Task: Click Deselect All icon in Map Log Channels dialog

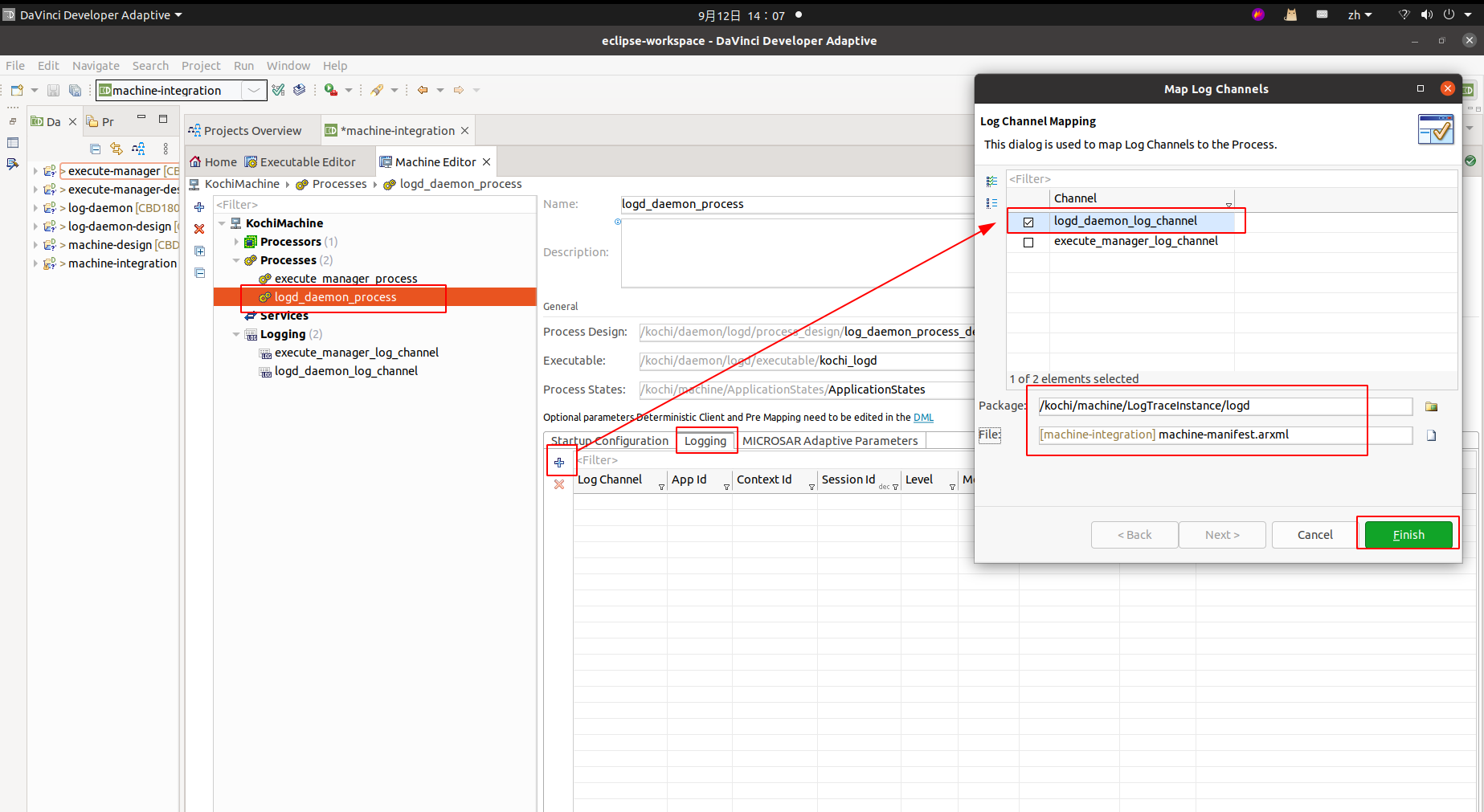Action: (991, 203)
